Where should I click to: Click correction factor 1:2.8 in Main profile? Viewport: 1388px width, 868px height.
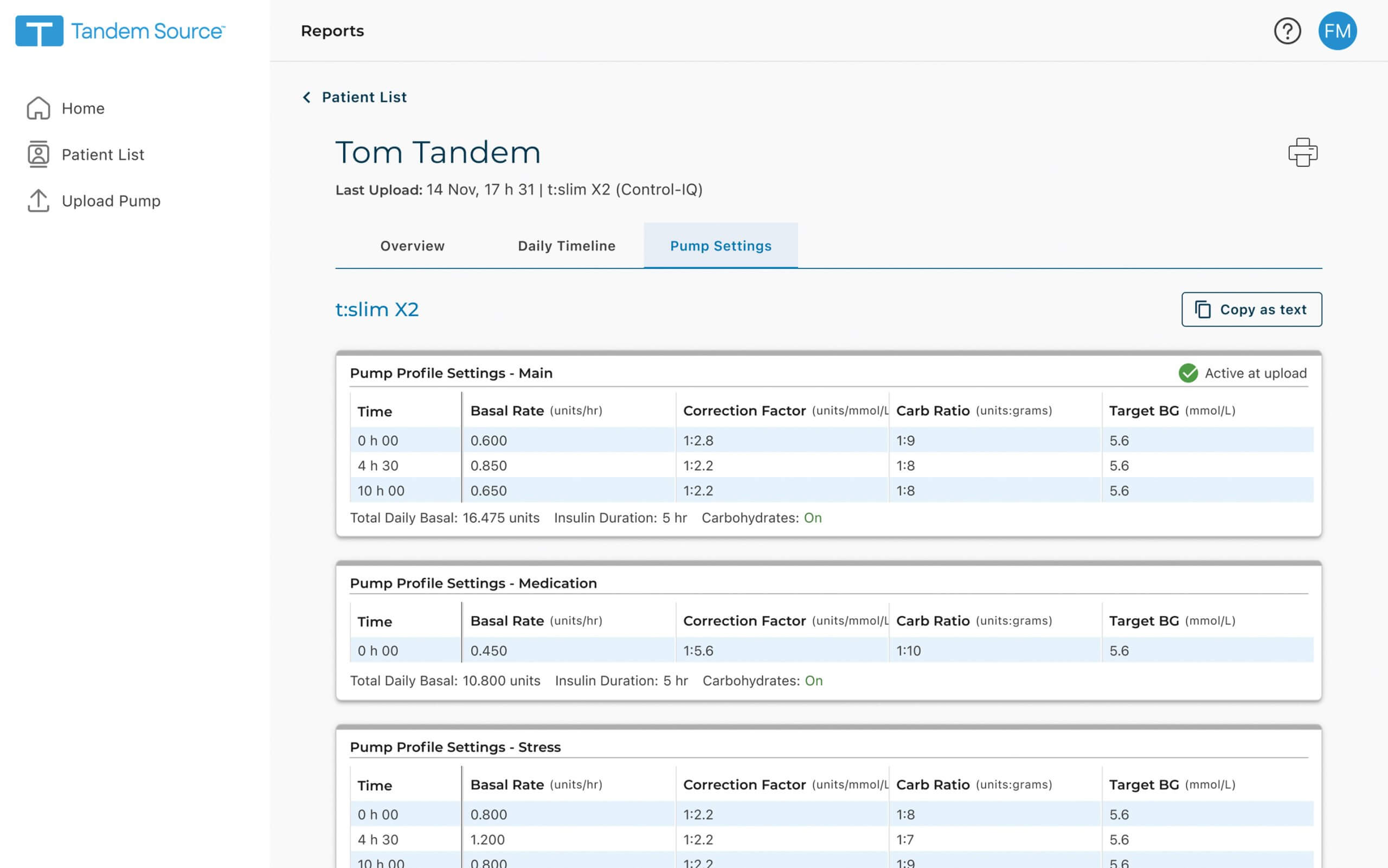(x=698, y=440)
